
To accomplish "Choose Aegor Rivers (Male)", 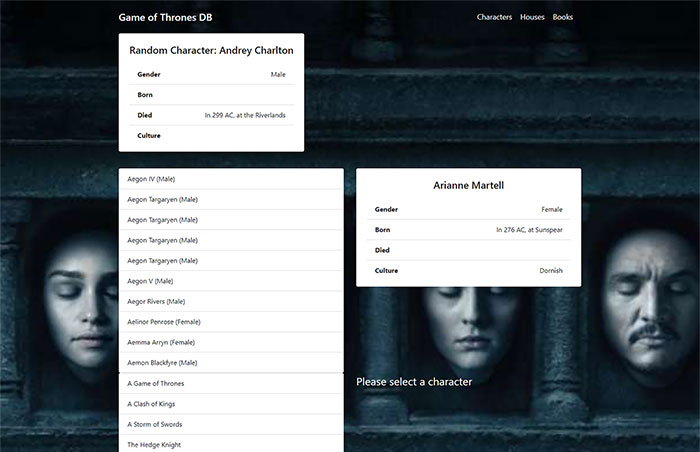I will tap(231, 301).
